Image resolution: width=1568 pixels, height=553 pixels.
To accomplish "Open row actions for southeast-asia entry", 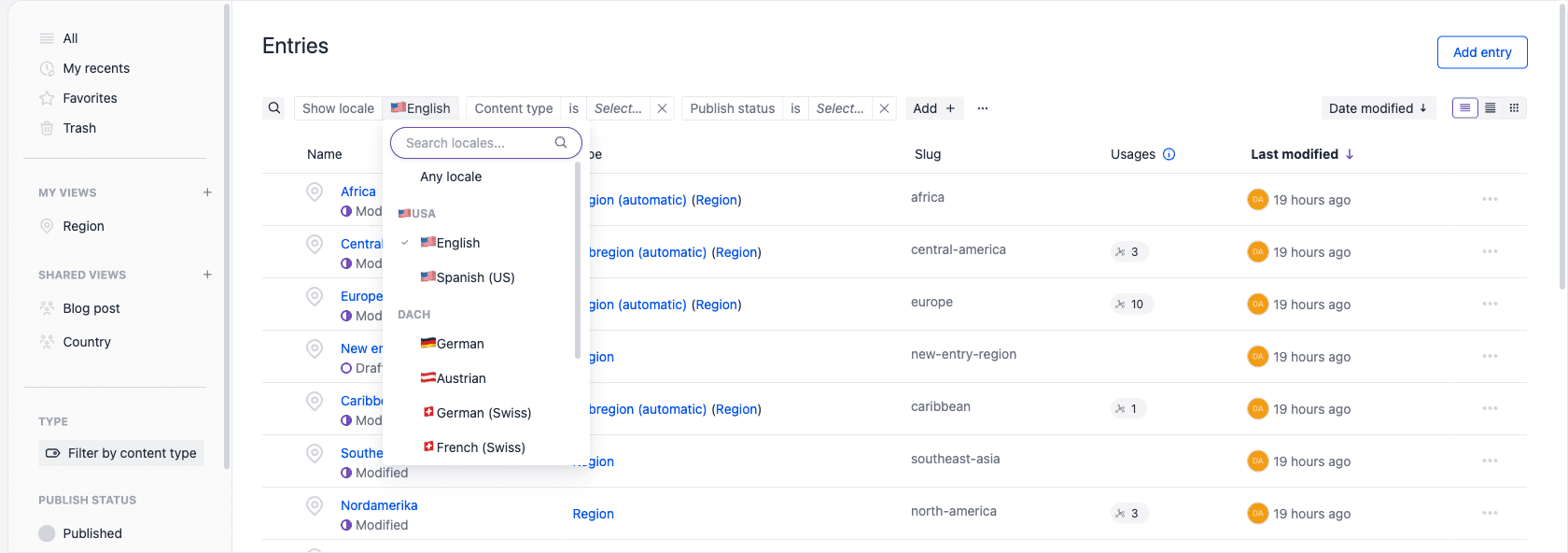I will pos(1490,461).
